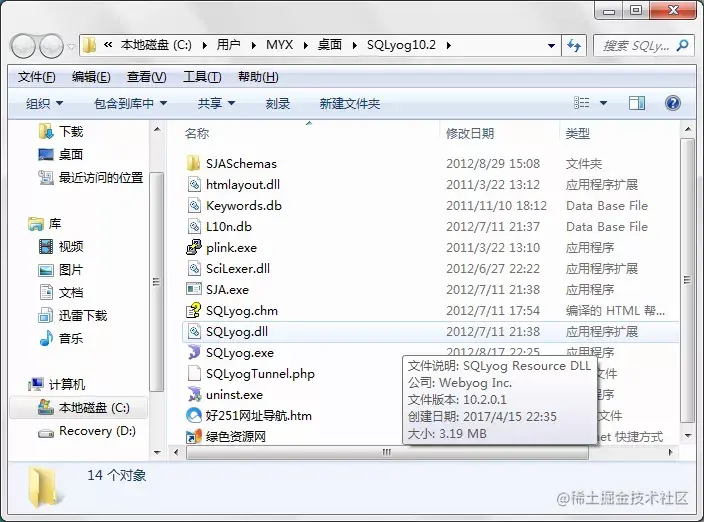Expand the address bar history dropdown
704x522 pixels.
point(551,45)
